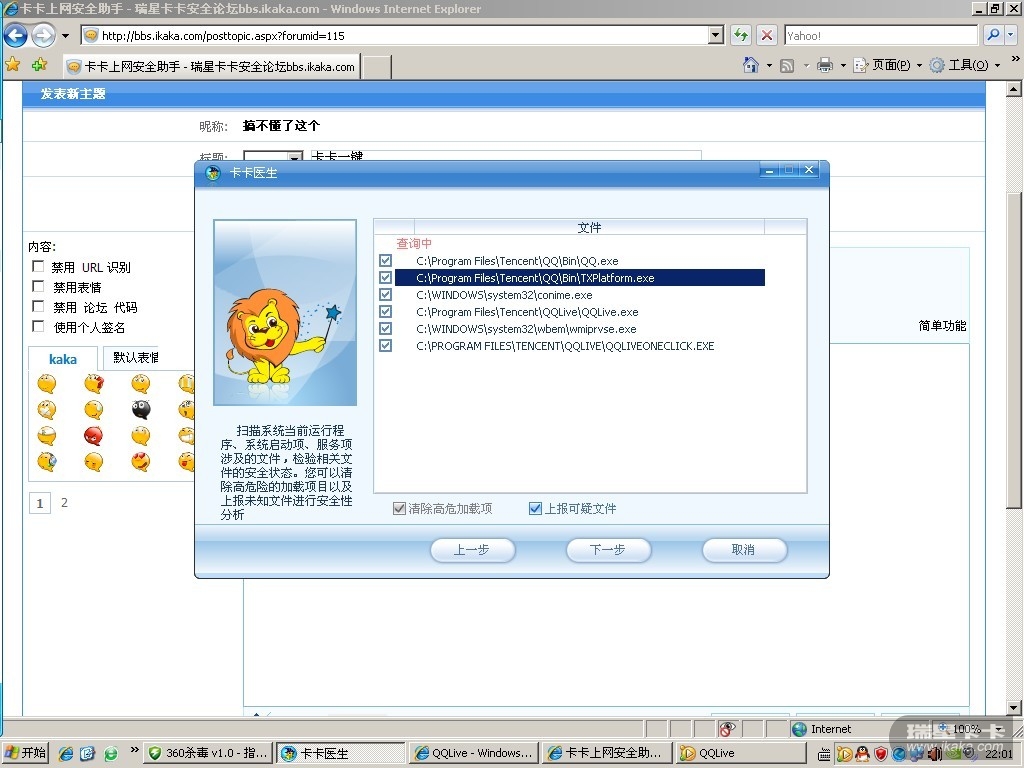Image resolution: width=1024 pixels, height=768 pixels.
Task: Open search provider dropdown arrow
Action: (x=1012, y=35)
